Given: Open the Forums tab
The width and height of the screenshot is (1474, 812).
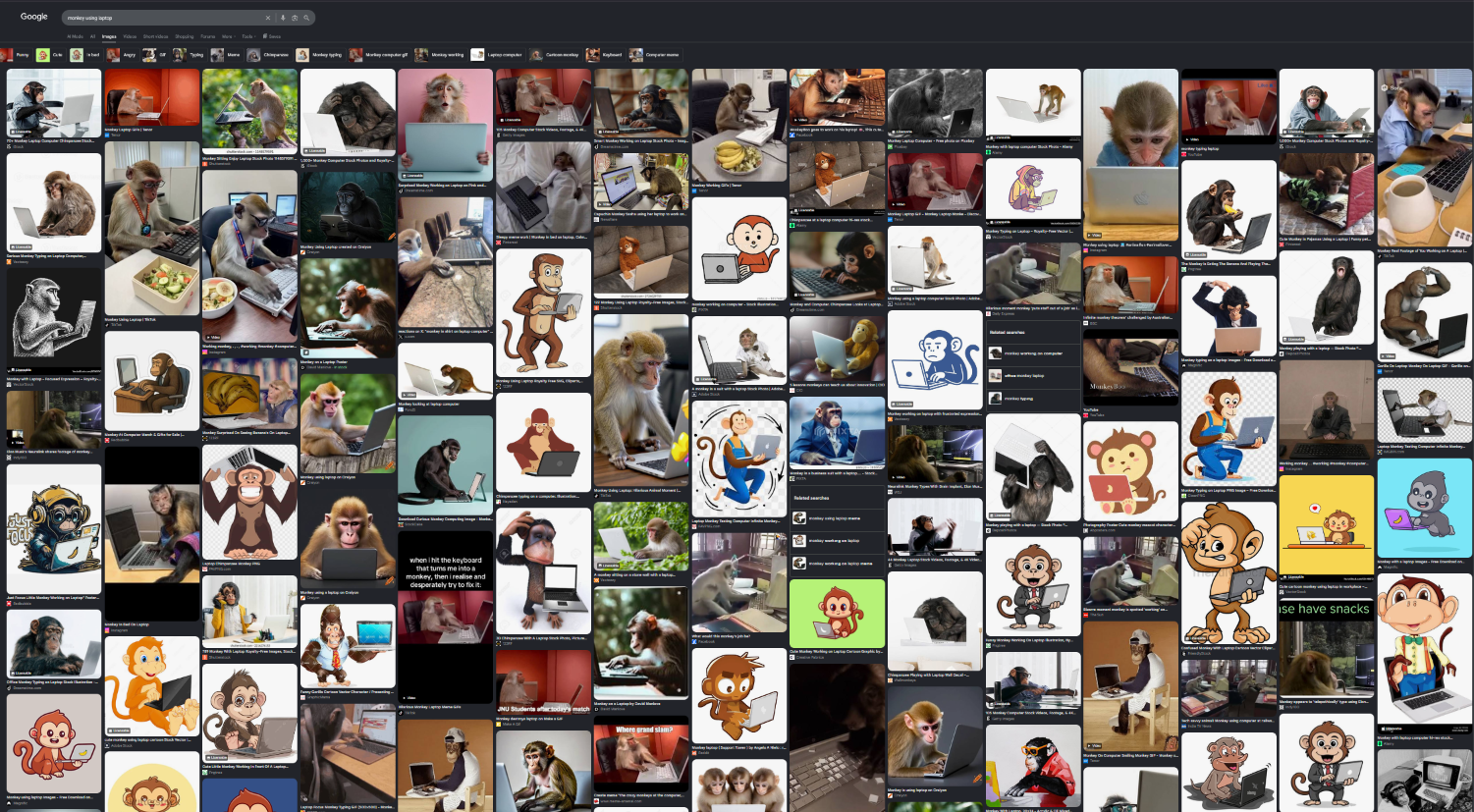Looking at the screenshot, I should (x=208, y=36).
